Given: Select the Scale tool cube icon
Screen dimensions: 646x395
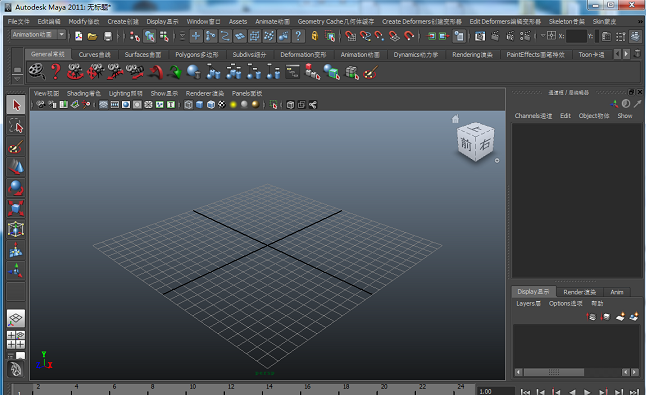Looking at the screenshot, I should coord(16,208).
